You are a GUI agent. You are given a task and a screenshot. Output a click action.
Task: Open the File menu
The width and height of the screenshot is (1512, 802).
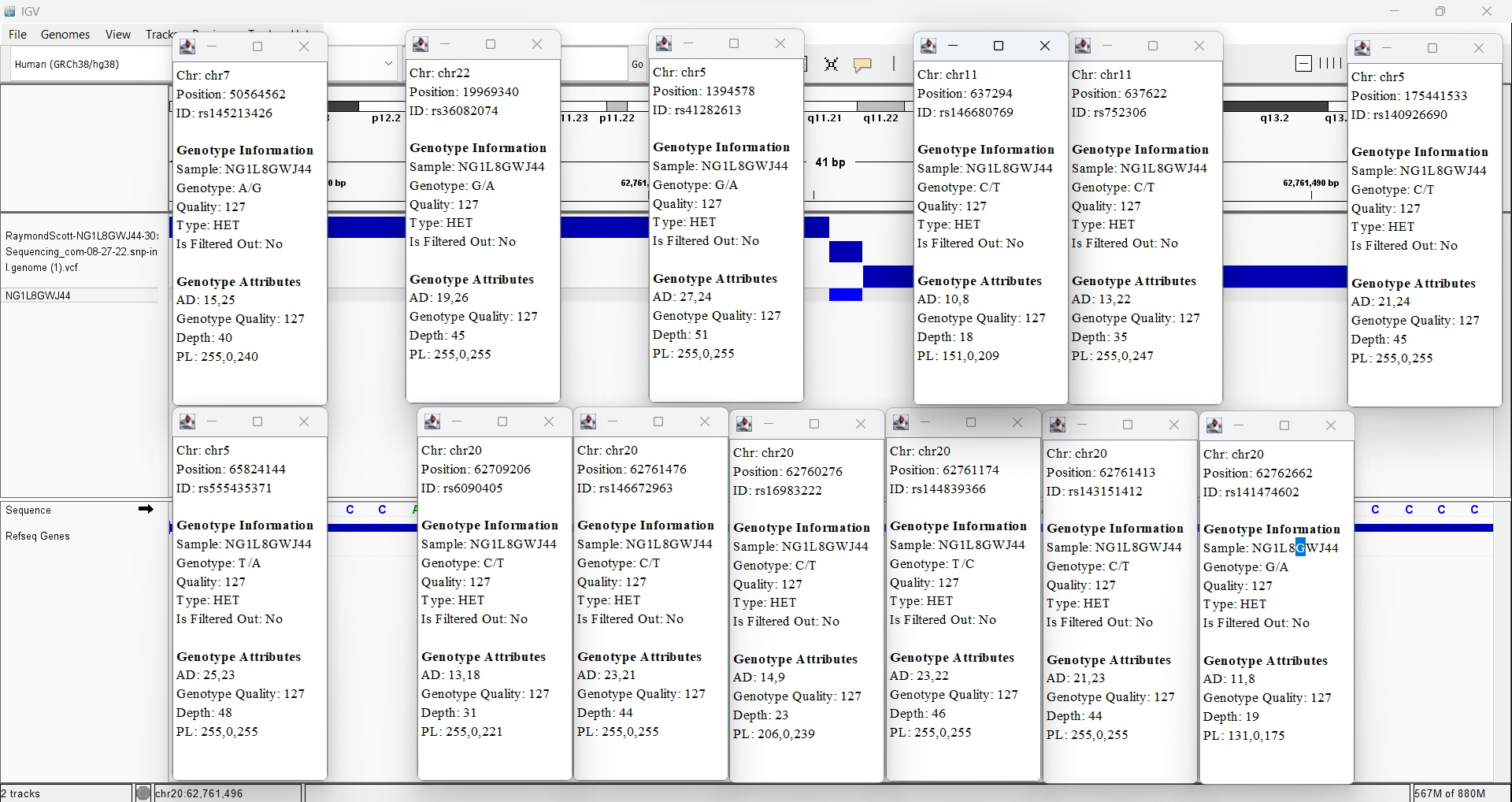click(x=17, y=35)
